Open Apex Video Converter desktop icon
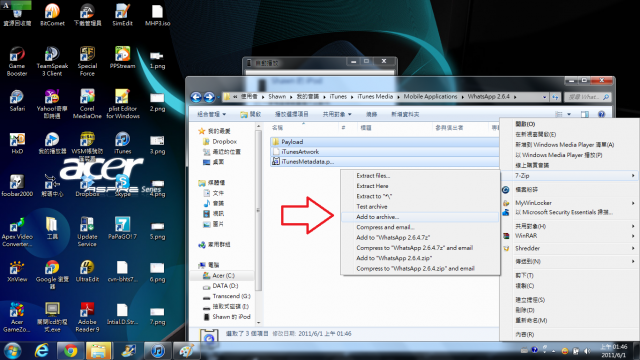This screenshot has height=360, width=640. pos(17,232)
